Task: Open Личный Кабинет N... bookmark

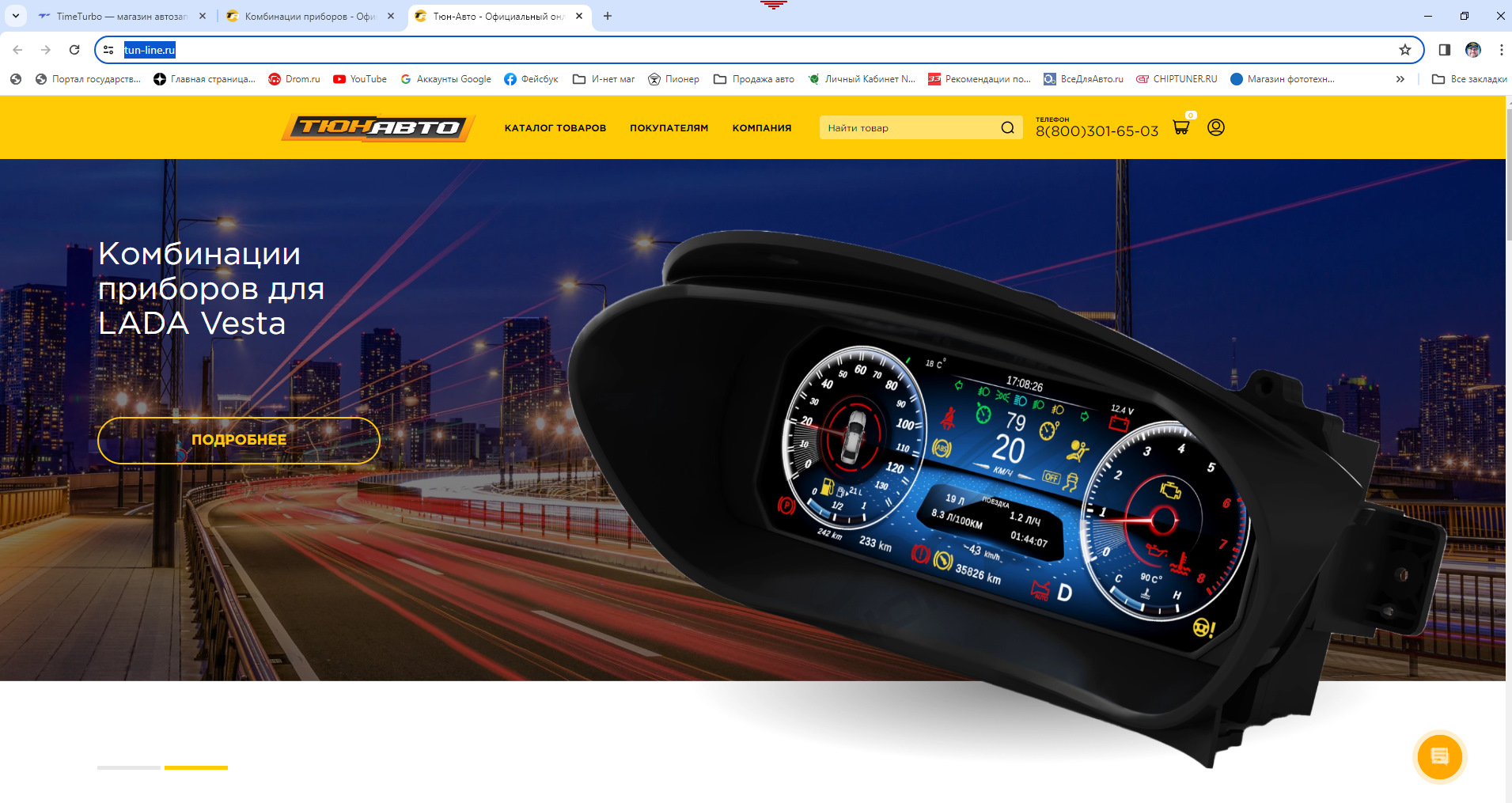Action: [862, 79]
